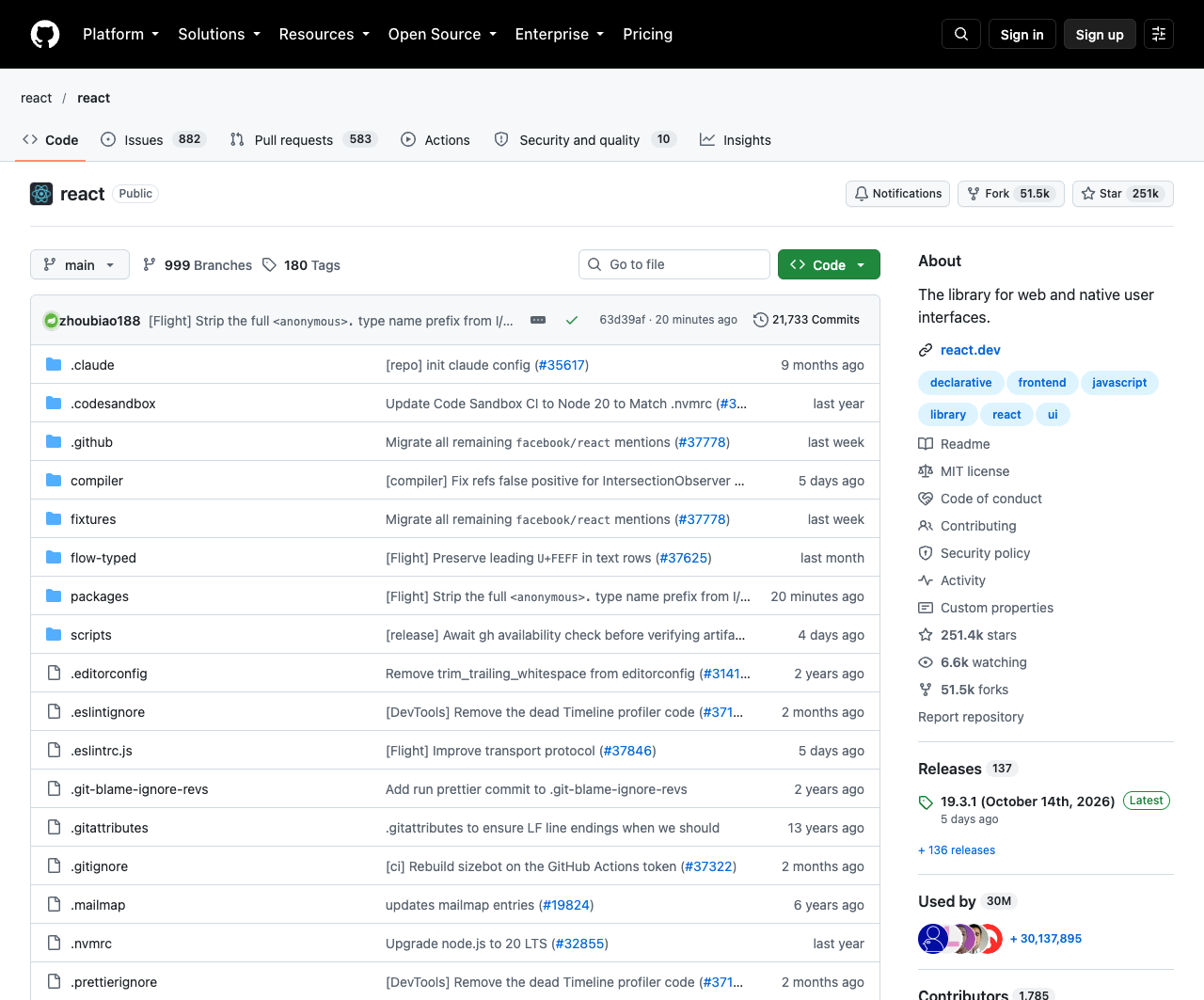Switch to the Issues tab
Image resolution: width=1204 pixels, height=1000 pixels.
[x=152, y=140]
